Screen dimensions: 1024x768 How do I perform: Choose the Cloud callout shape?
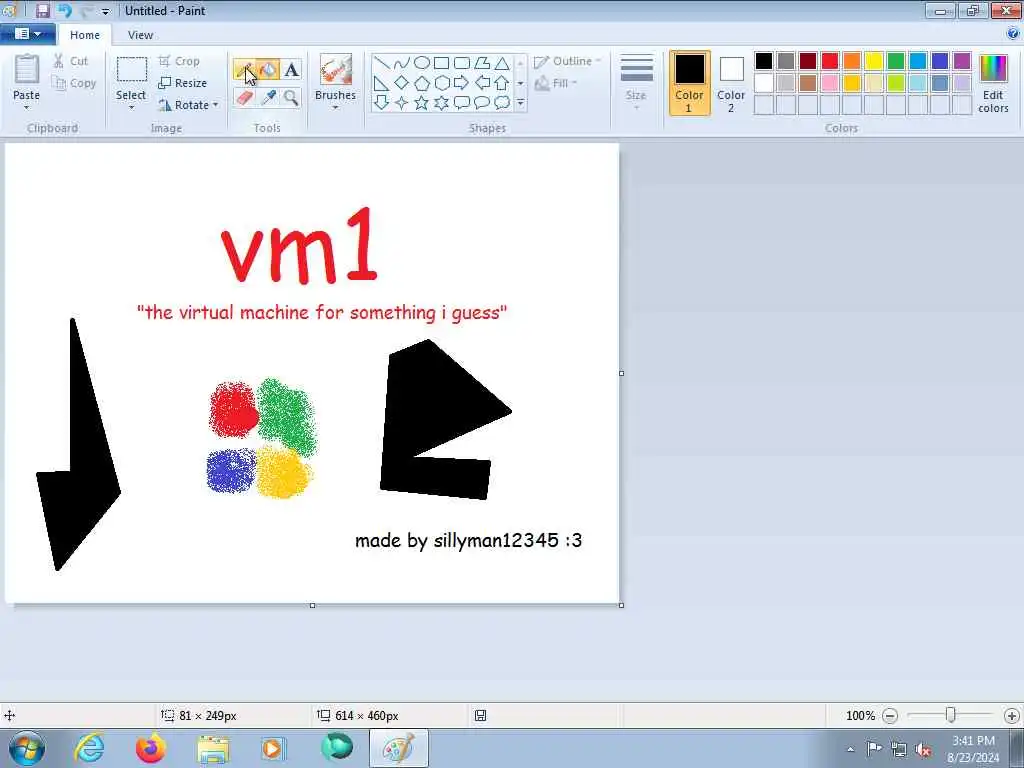click(502, 103)
